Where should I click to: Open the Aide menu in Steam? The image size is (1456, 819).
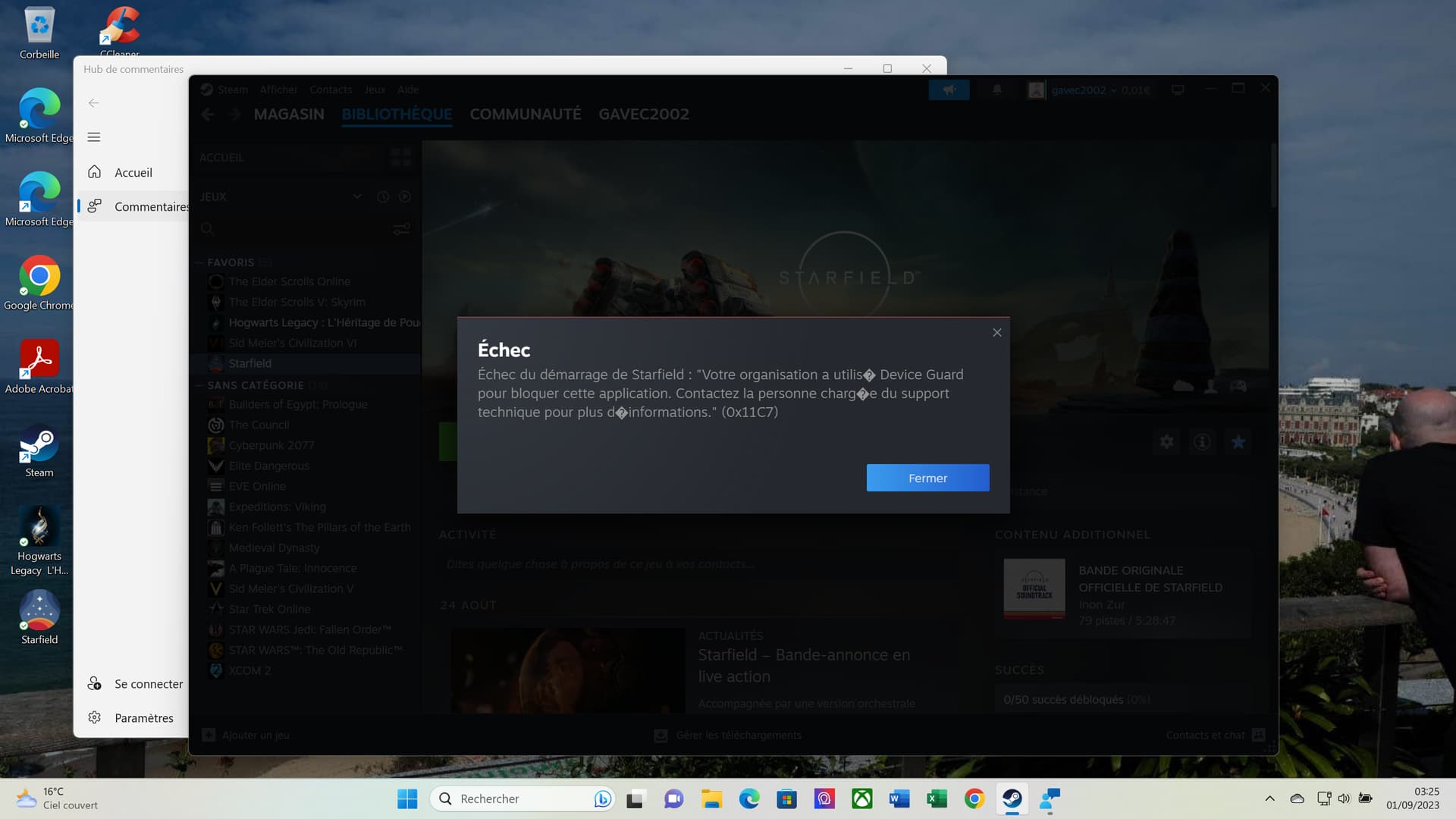tap(408, 89)
